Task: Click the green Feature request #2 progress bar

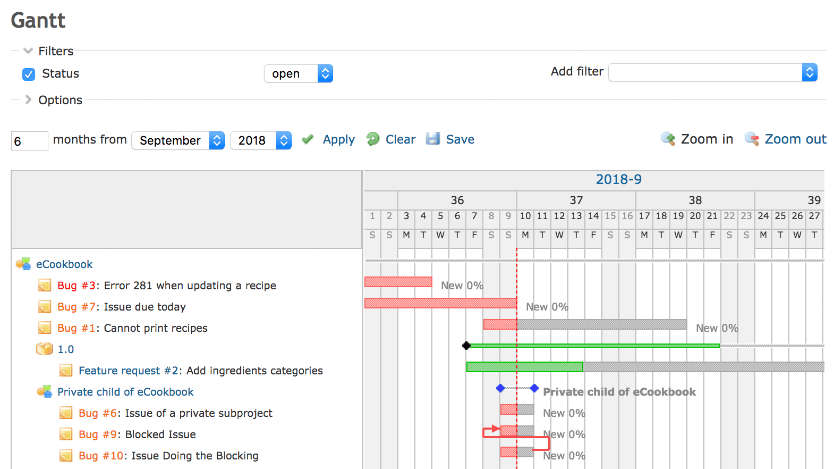Action: click(x=524, y=367)
